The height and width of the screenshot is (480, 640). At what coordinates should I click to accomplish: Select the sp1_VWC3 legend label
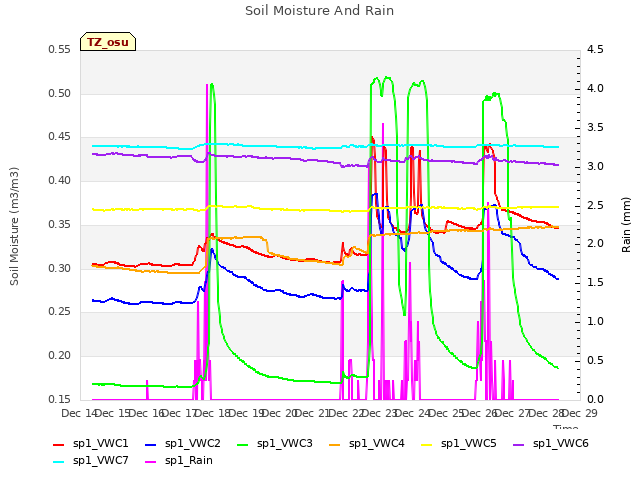[x=284, y=444]
